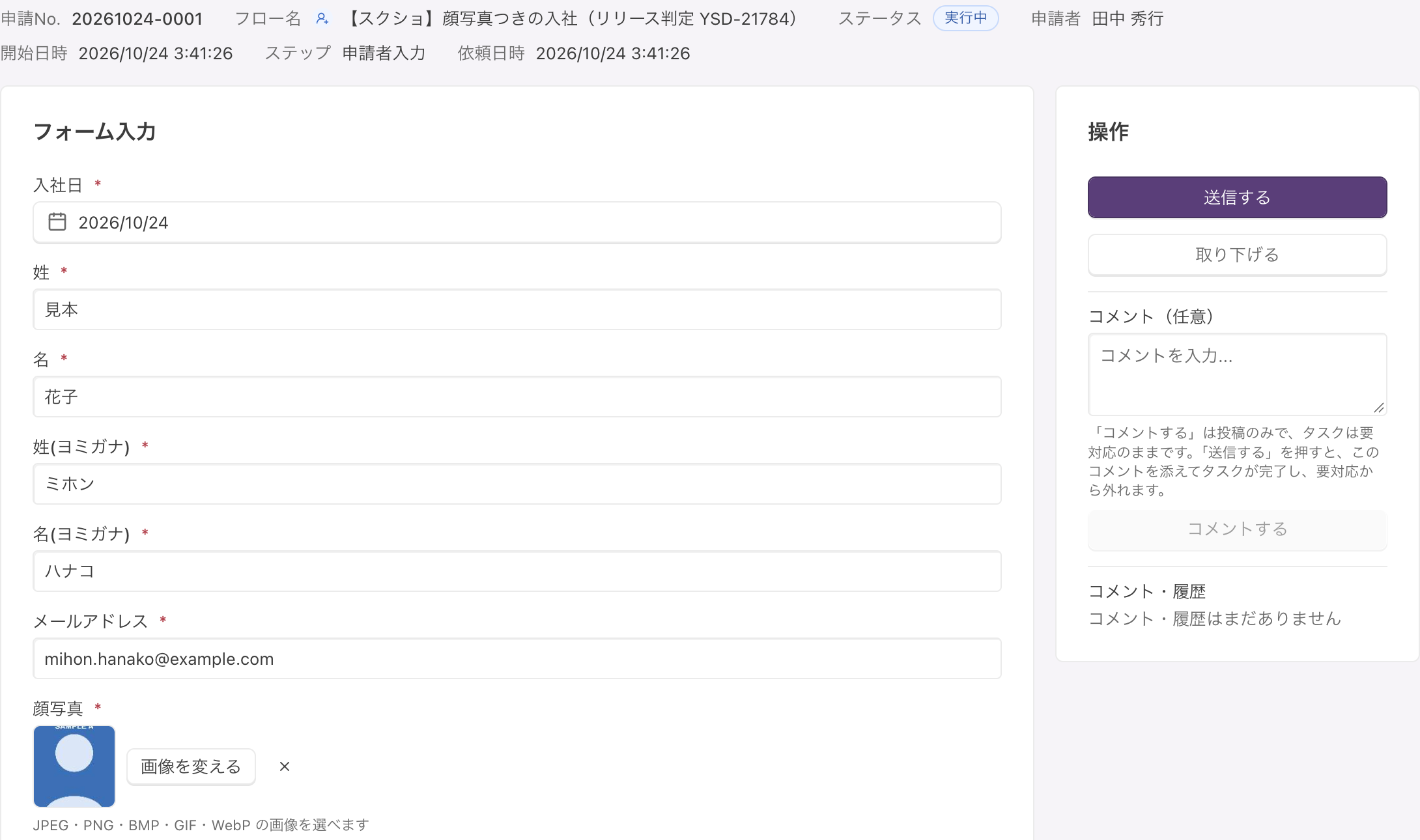Remove face photo with the × icon

[284, 767]
